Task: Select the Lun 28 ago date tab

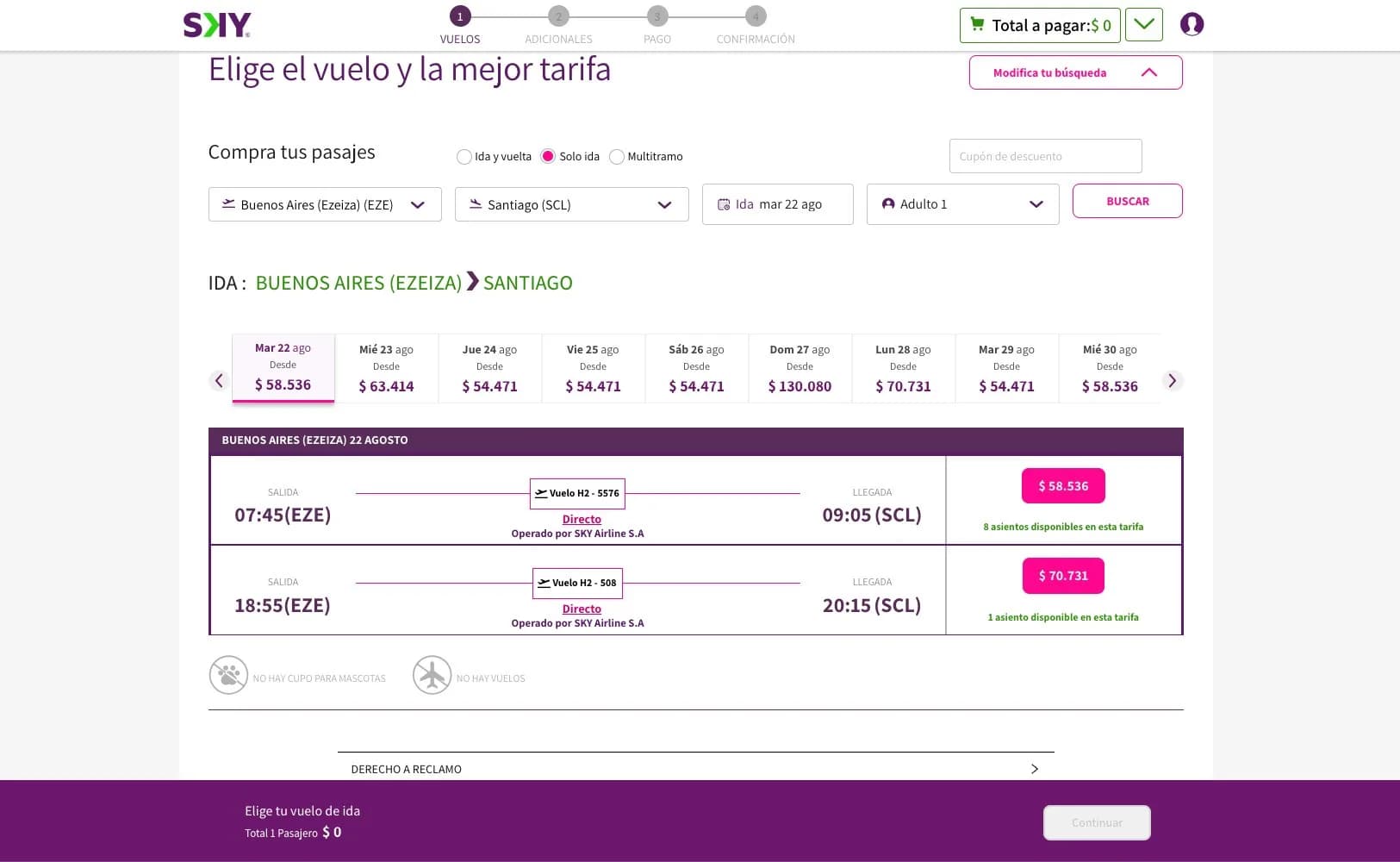Action: point(903,368)
